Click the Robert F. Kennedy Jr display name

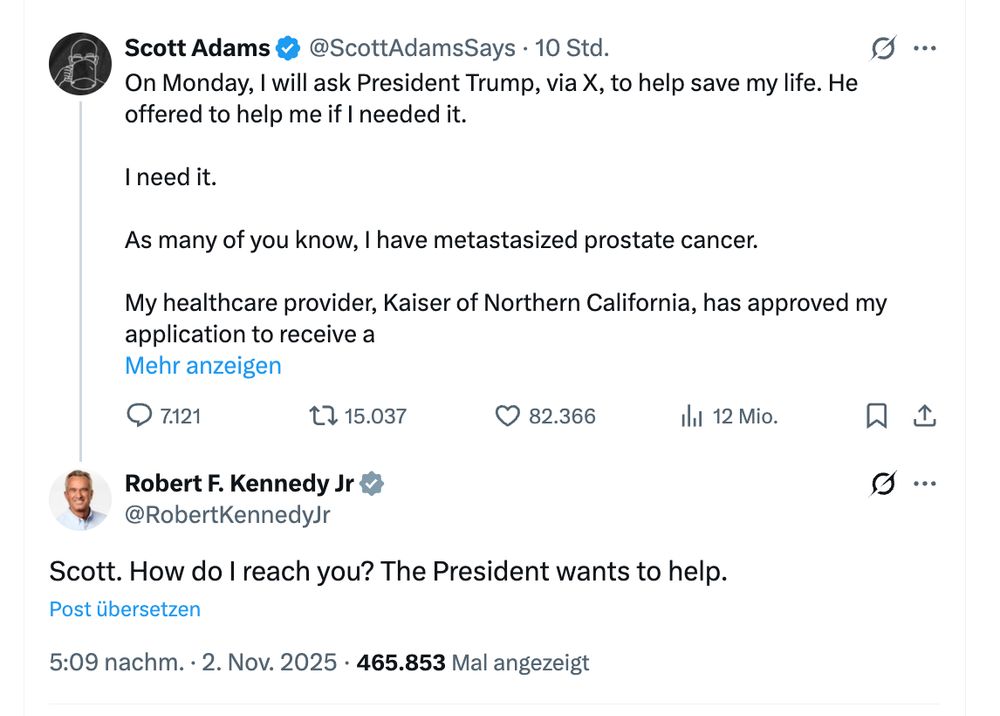[x=239, y=484]
